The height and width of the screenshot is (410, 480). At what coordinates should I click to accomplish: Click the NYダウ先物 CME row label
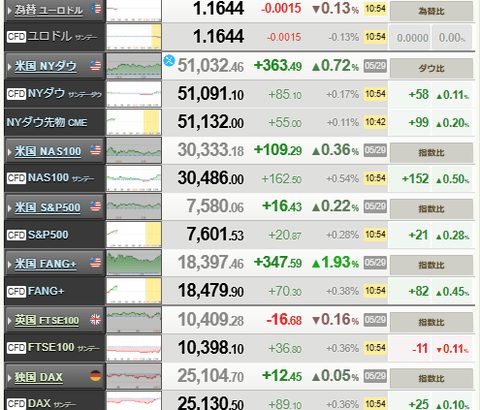[47, 122]
